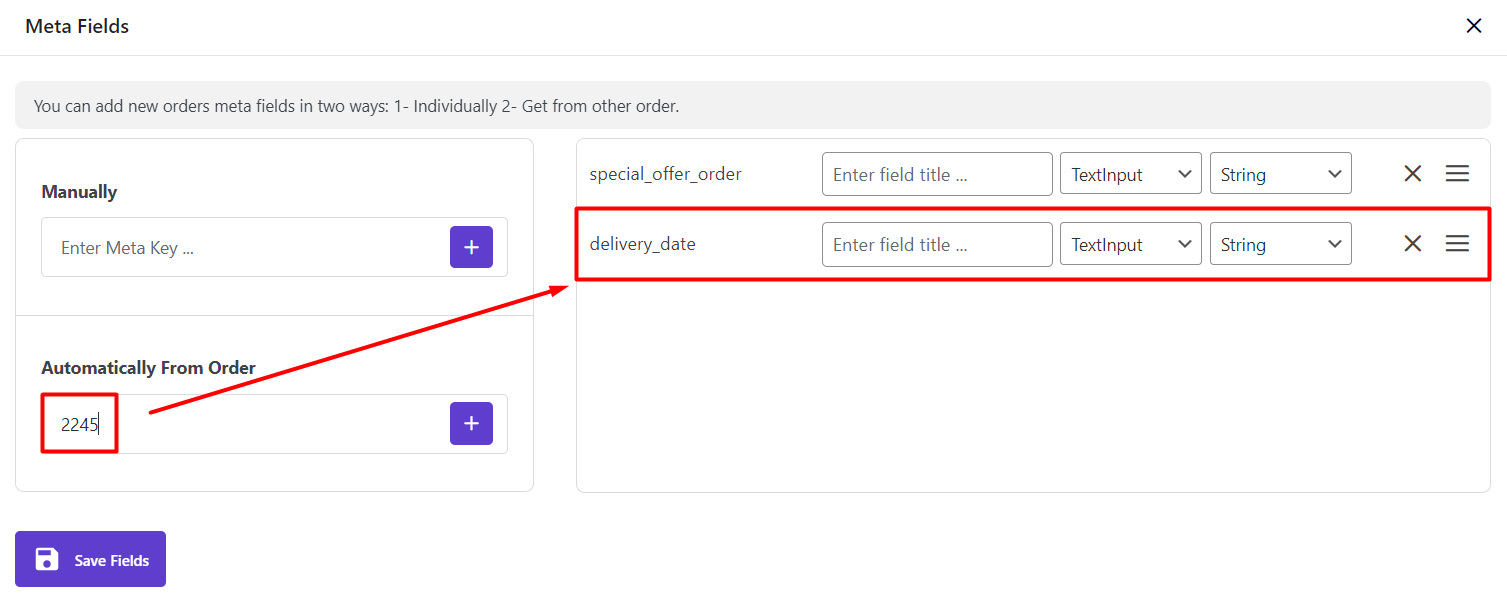Click the order number field containing 2245
Viewport: 1507px width, 604px height.
(x=245, y=424)
